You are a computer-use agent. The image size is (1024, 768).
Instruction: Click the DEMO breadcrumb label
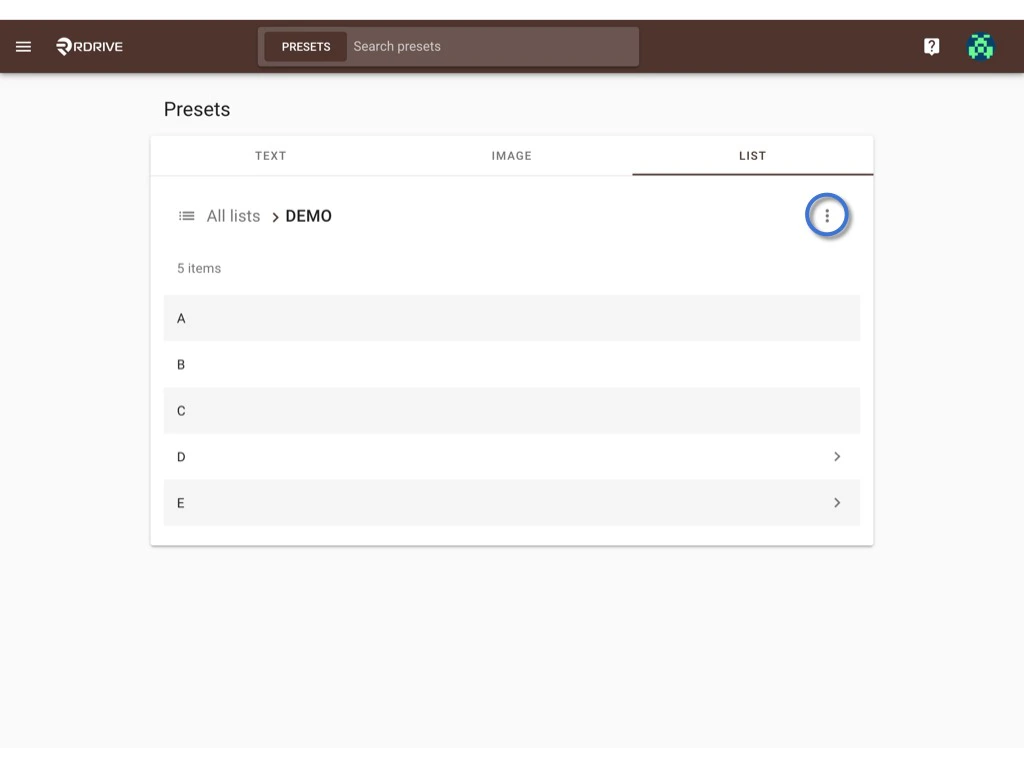click(307, 215)
